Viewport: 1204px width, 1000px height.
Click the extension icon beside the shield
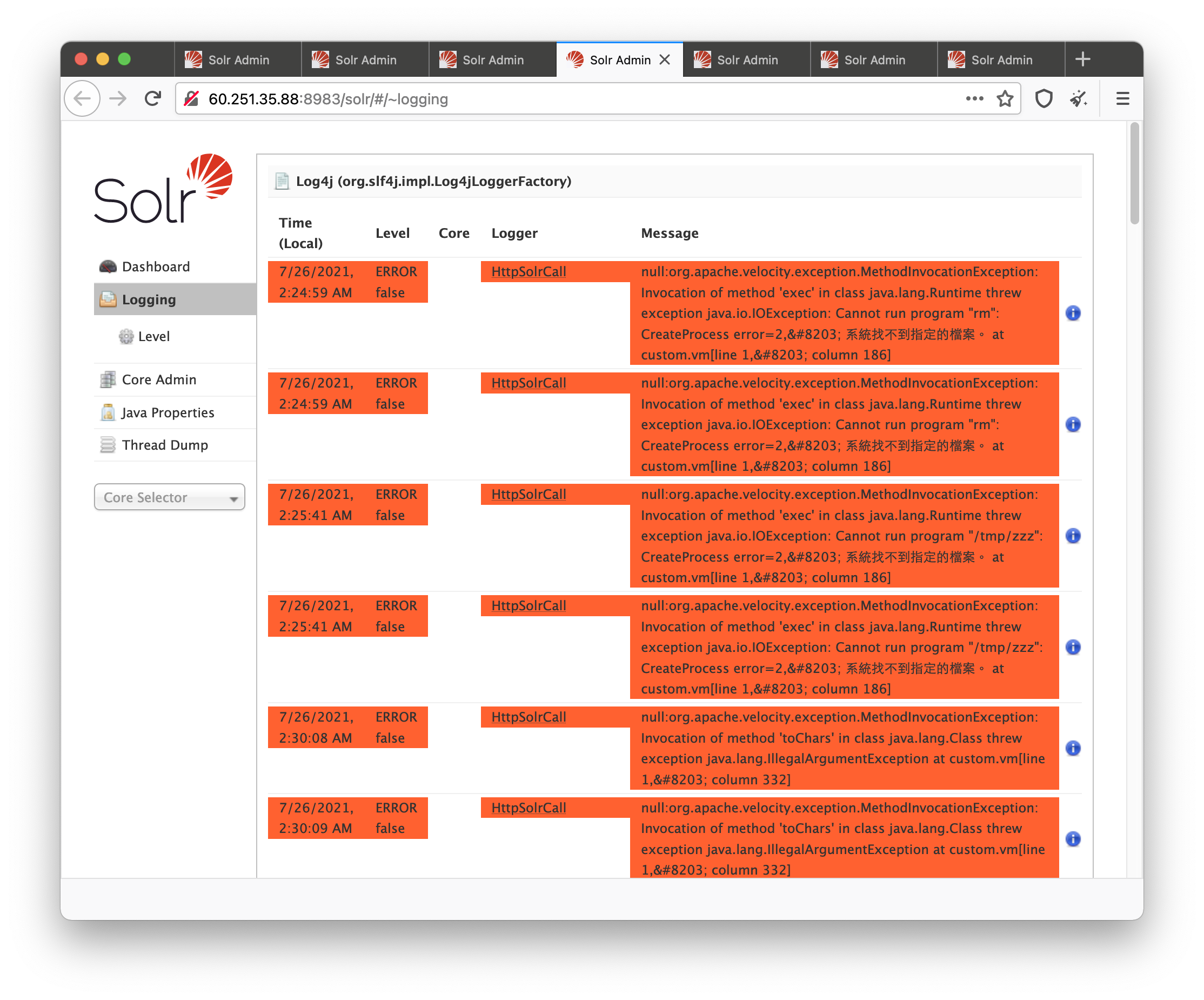pyautogui.click(x=1078, y=98)
